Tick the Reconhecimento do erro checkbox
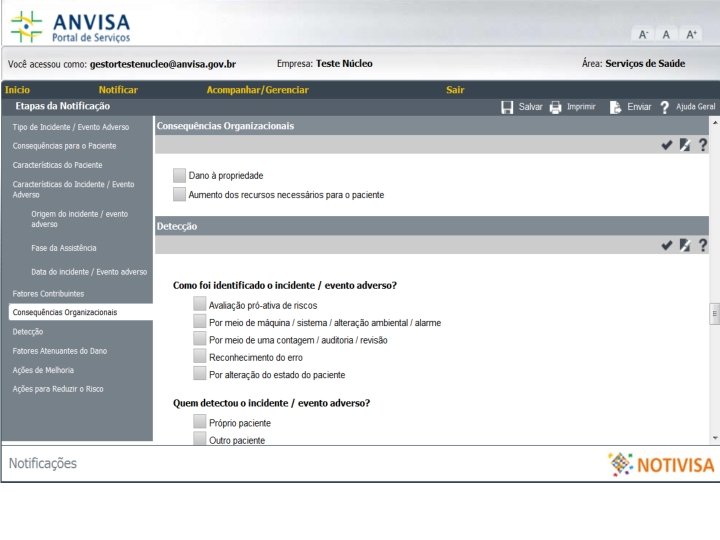This screenshot has width=720, height=540. [x=199, y=356]
